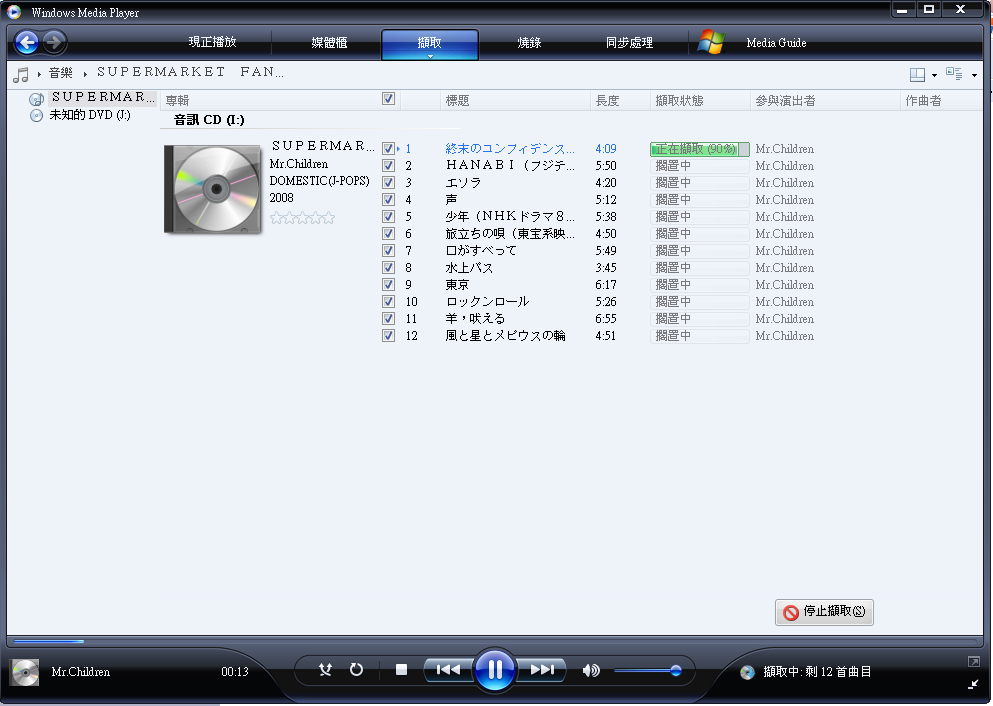The height and width of the screenshot is (706, 993).
Task: Click the now-playing disc icon at bottom left
Action: tap(25, 672)
